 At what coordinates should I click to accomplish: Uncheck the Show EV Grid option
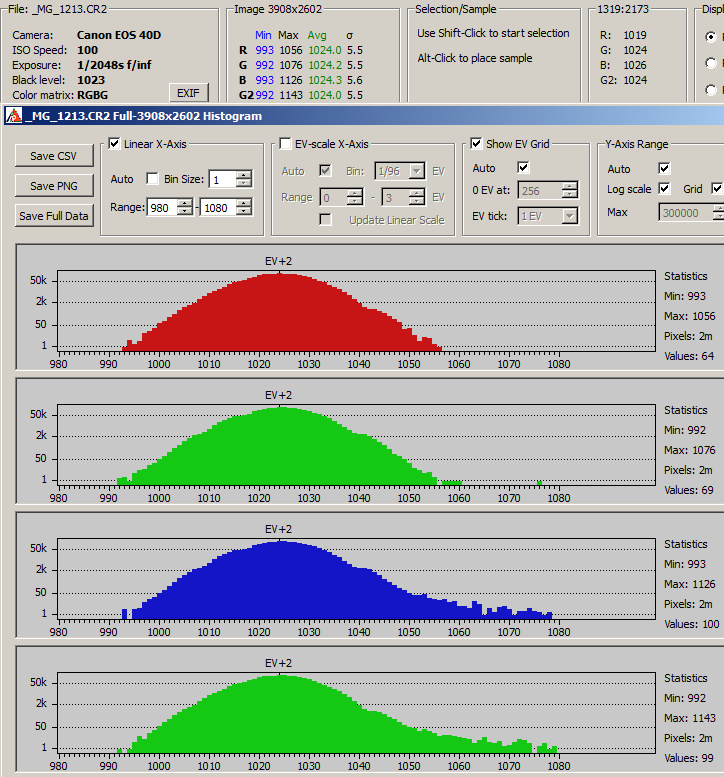tap(476, 144)
